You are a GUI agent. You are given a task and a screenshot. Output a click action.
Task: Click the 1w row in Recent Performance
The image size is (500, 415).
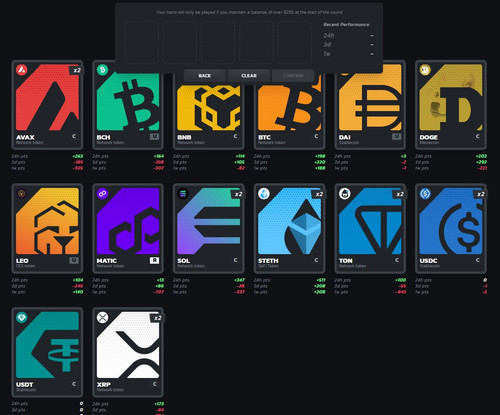click(348, 54)
